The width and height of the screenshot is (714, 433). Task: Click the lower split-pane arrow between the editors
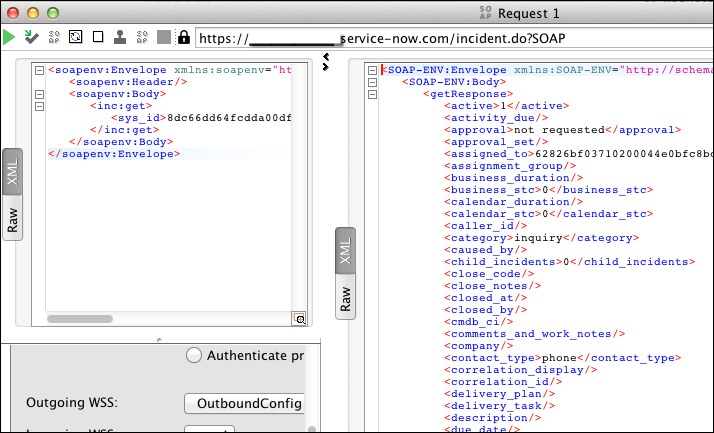click(326, 67)
